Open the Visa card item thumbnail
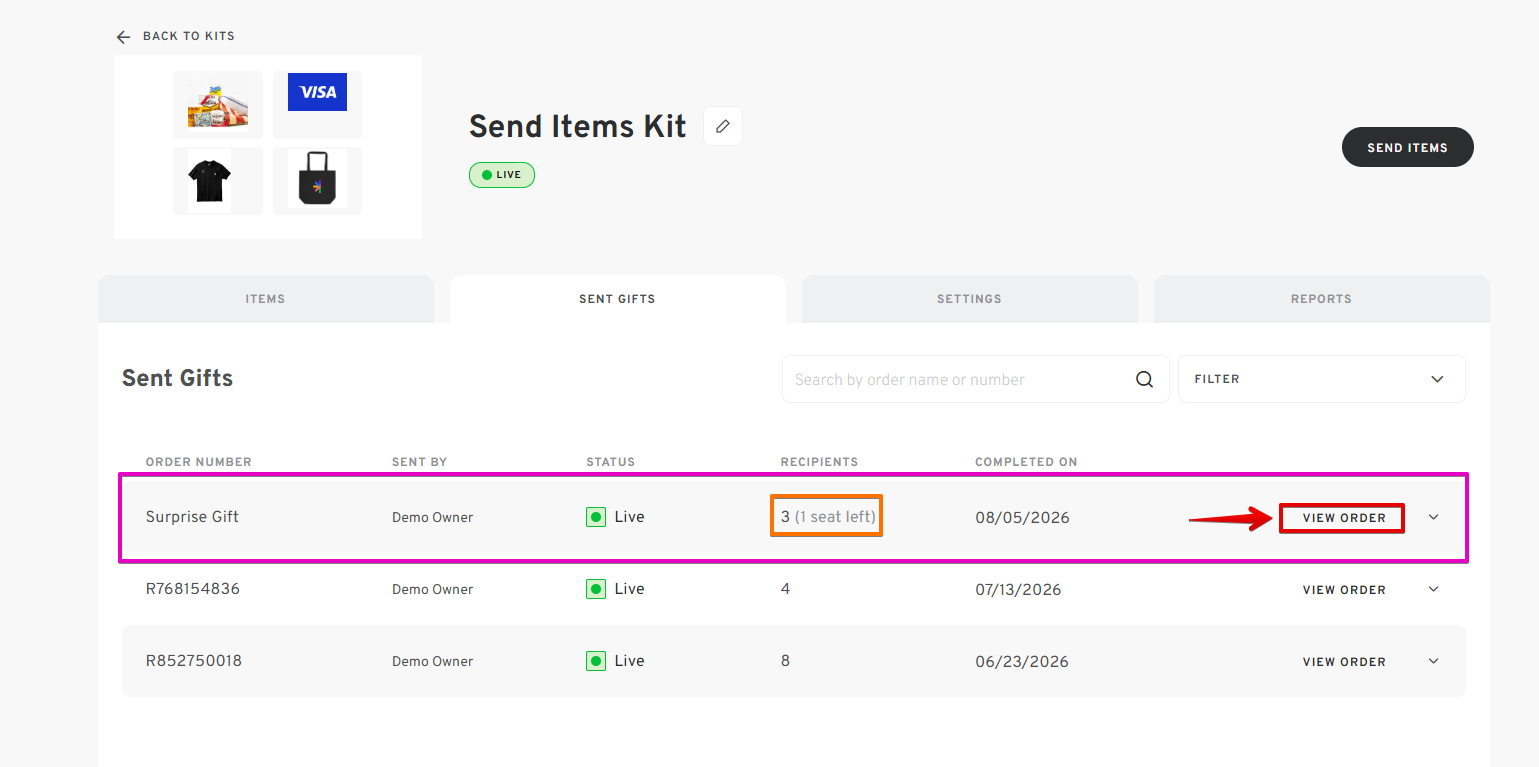This screenshot has height=767, width=1539. point(317,93)
